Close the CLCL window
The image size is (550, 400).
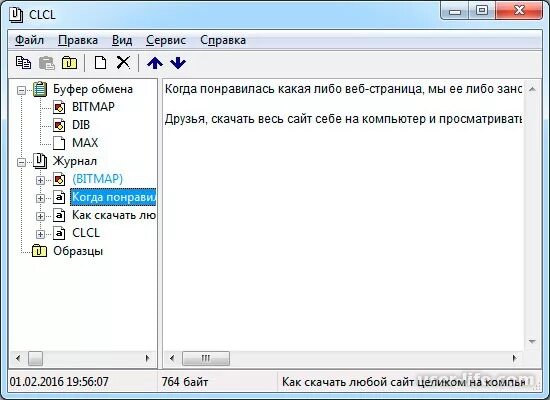(519, 11)
